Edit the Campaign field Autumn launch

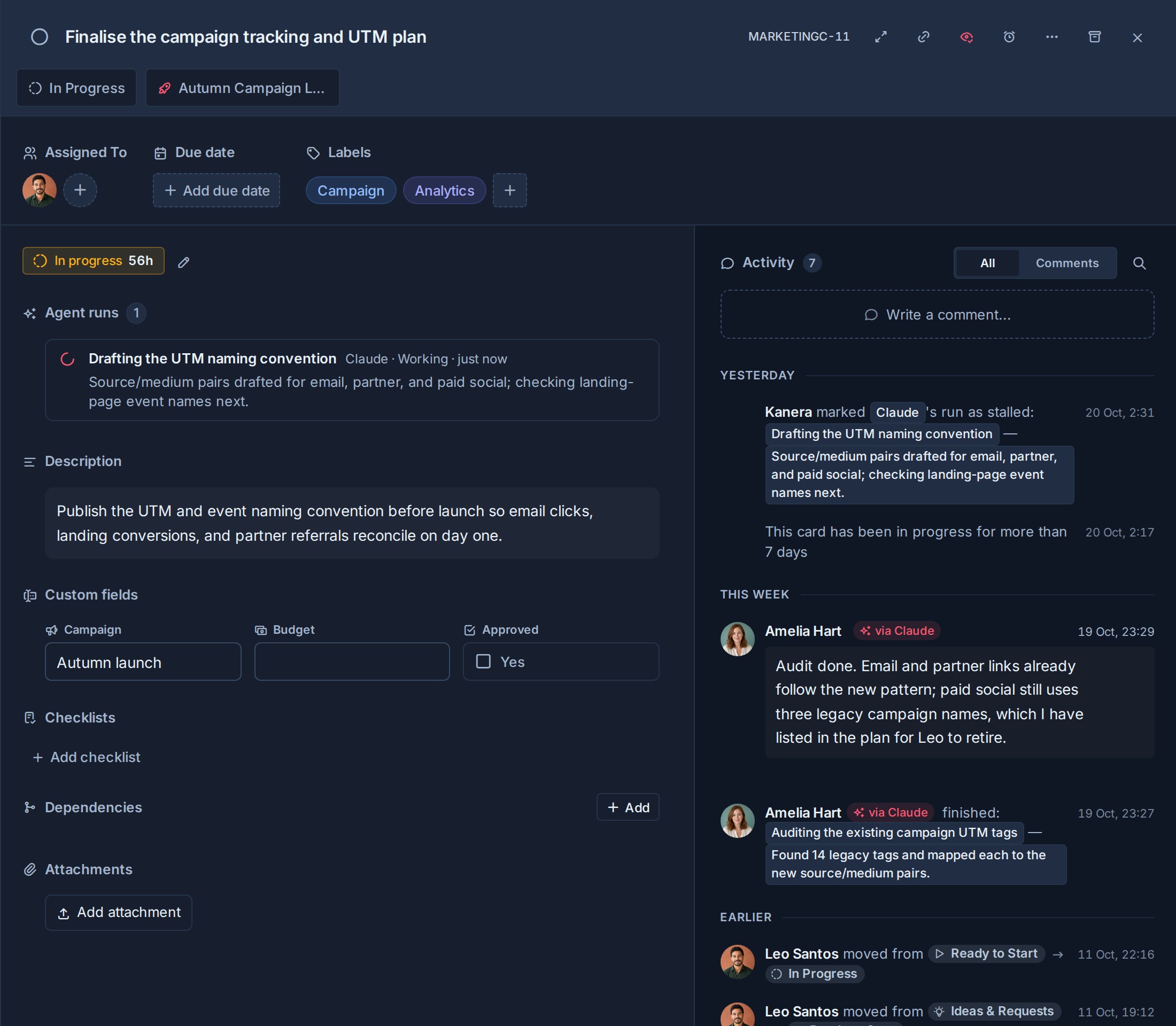click(x=143, y=663)
